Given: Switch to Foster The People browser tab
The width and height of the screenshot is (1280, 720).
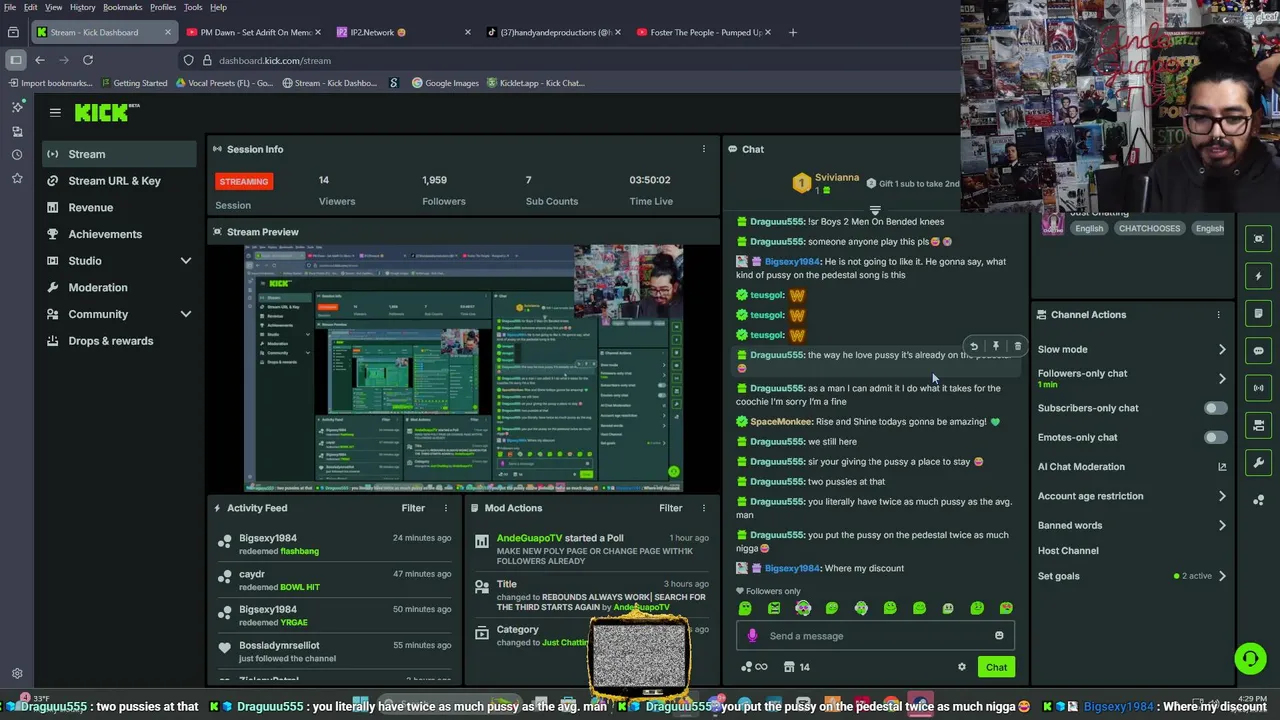Looking at the screenshot, I should (x=705, y=32).
